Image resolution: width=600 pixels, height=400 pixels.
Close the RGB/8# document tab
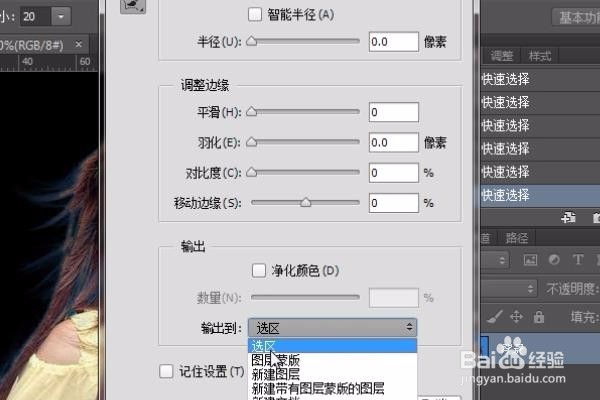[x=78, y=44]
